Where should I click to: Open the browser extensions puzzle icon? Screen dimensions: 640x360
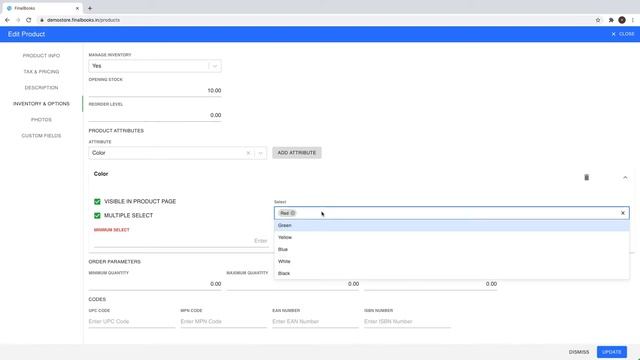click(x=611, y=20)
